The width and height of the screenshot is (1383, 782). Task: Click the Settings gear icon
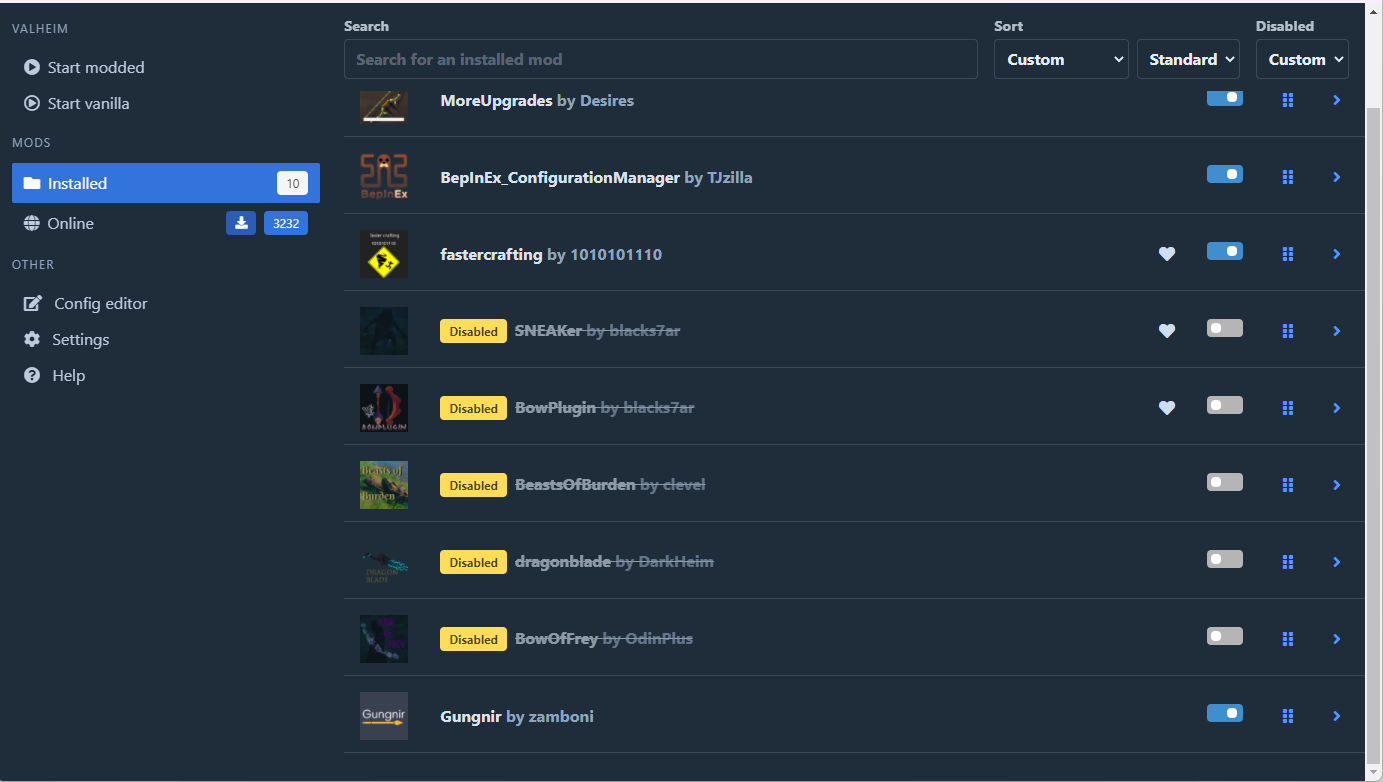32,340
